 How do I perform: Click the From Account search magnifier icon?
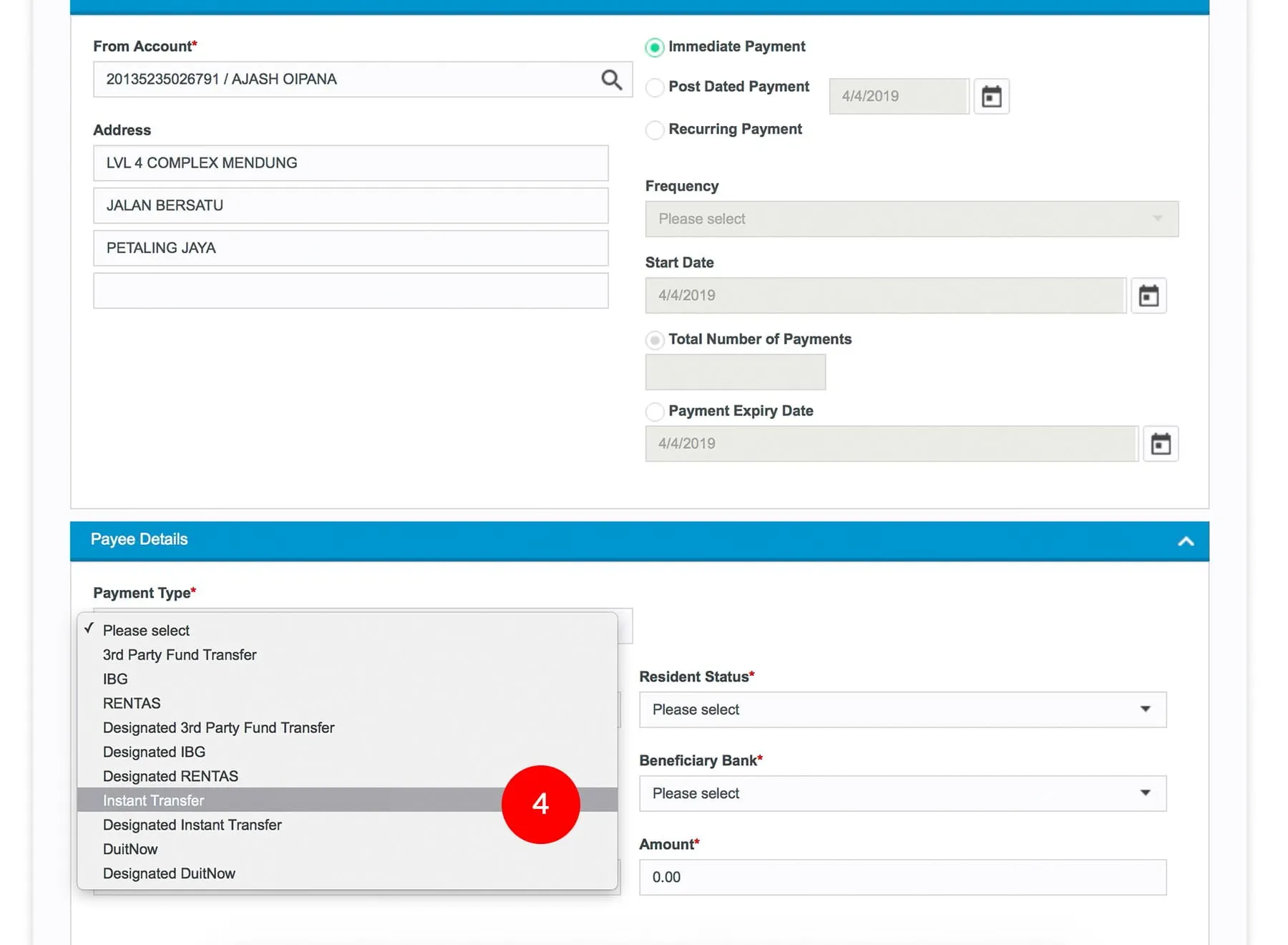click(611, 79)
